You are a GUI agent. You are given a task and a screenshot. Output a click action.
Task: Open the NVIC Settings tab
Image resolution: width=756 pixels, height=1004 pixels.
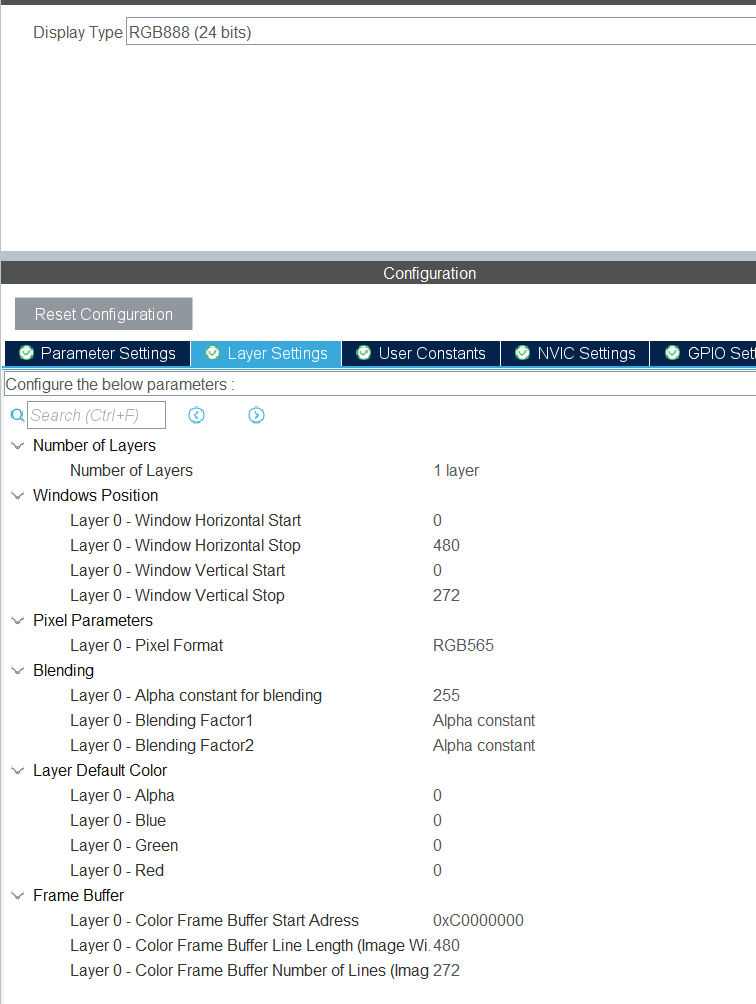[586, 353]
